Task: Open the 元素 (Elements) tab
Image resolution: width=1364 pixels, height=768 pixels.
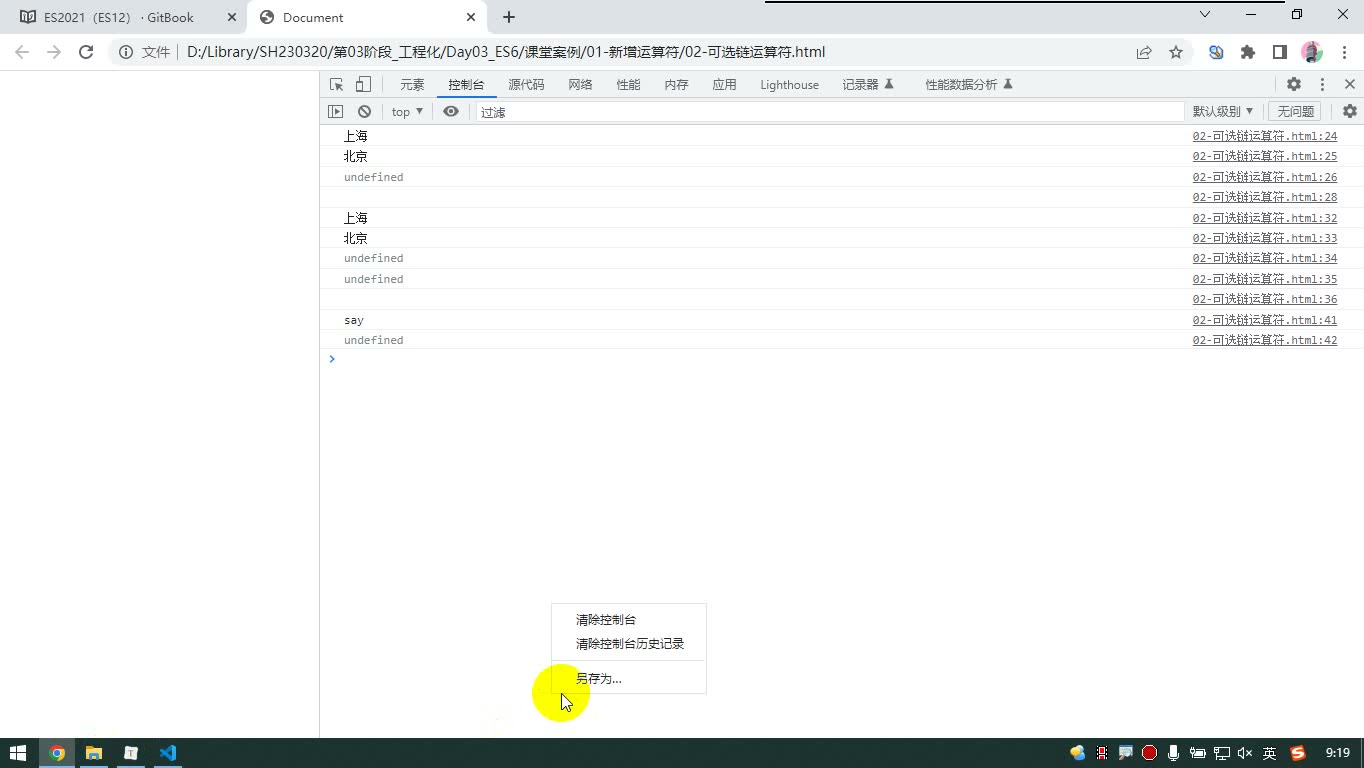Action: [x=412, y=85]
